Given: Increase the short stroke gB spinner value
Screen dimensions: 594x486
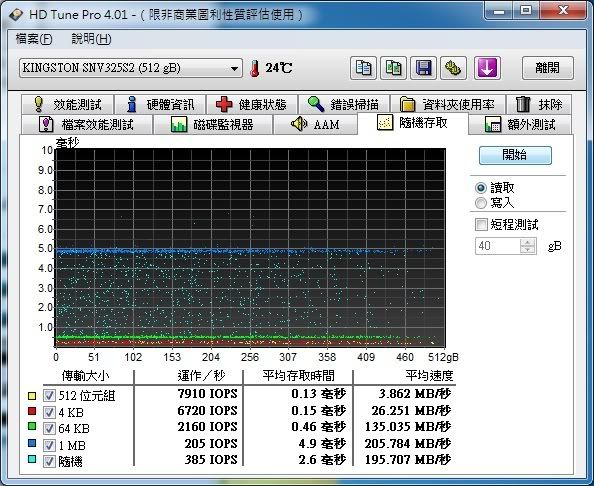Looking at the screenshot, I should 528,242.
